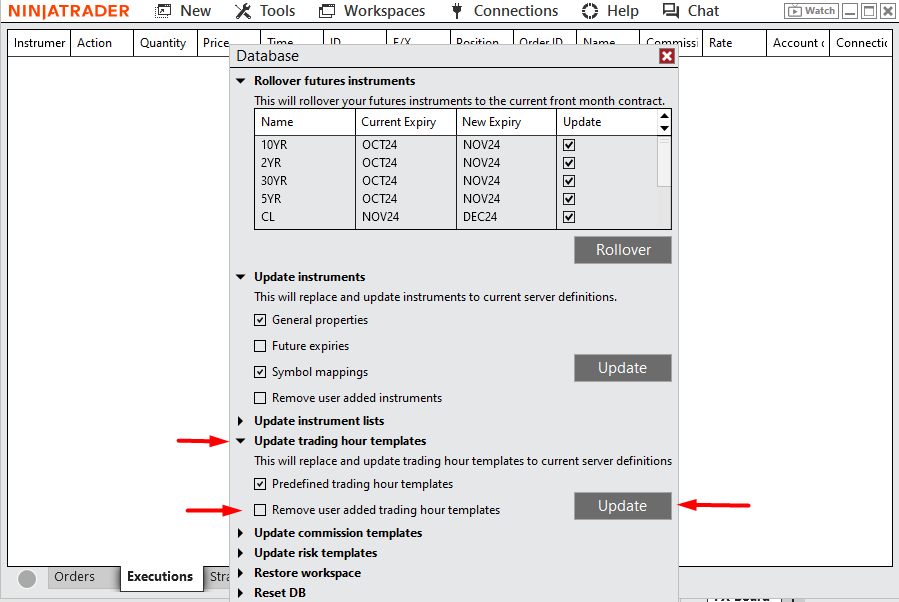Collapse Rollover futures instruments section

[x=240, y=81]
